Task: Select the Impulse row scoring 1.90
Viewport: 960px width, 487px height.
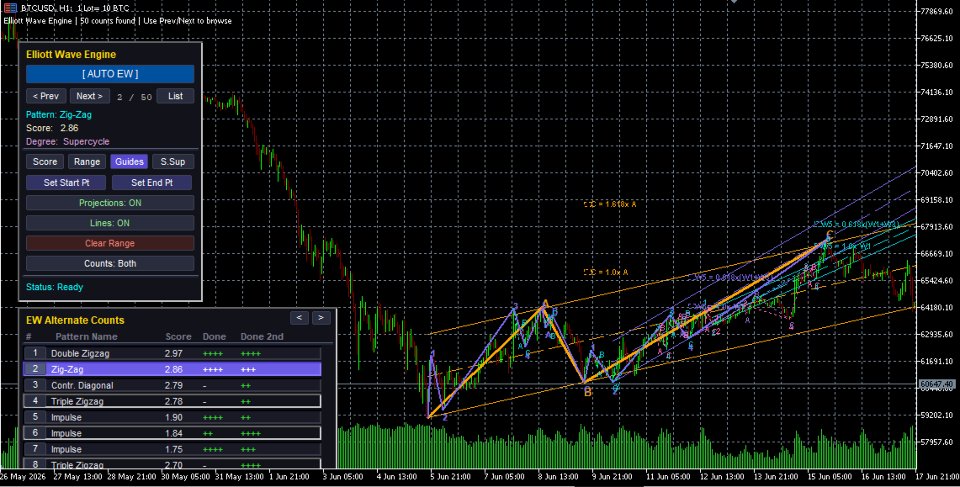Action: [172, 417]
